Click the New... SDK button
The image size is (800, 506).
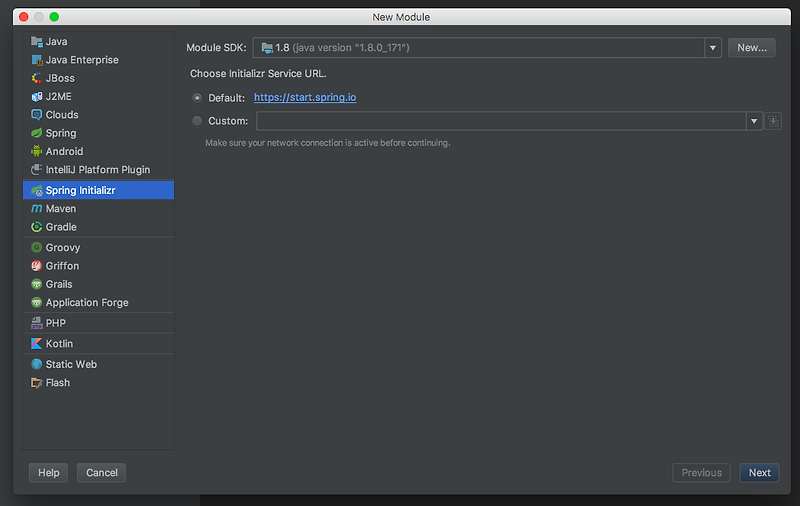[752, 48]
